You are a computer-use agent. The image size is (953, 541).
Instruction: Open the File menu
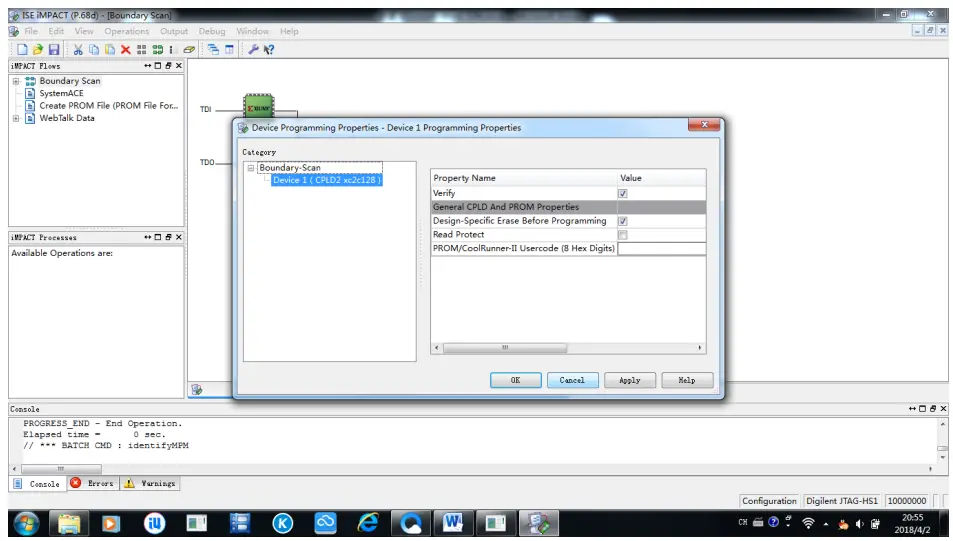tap(30, 31)
